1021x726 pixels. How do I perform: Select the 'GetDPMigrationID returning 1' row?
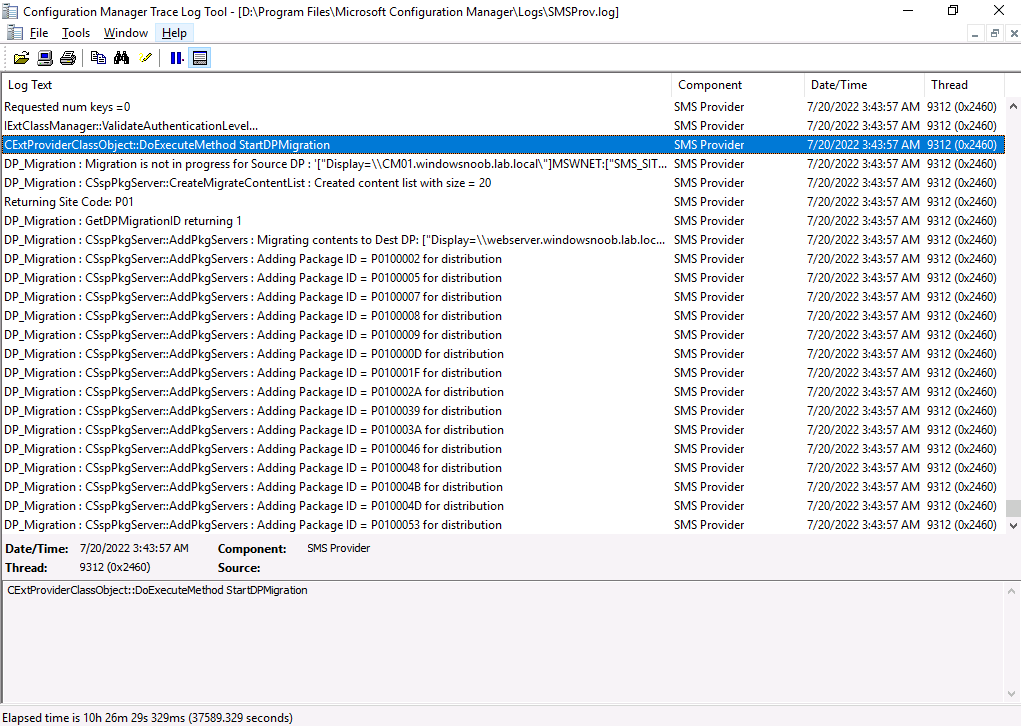(503, 221)
